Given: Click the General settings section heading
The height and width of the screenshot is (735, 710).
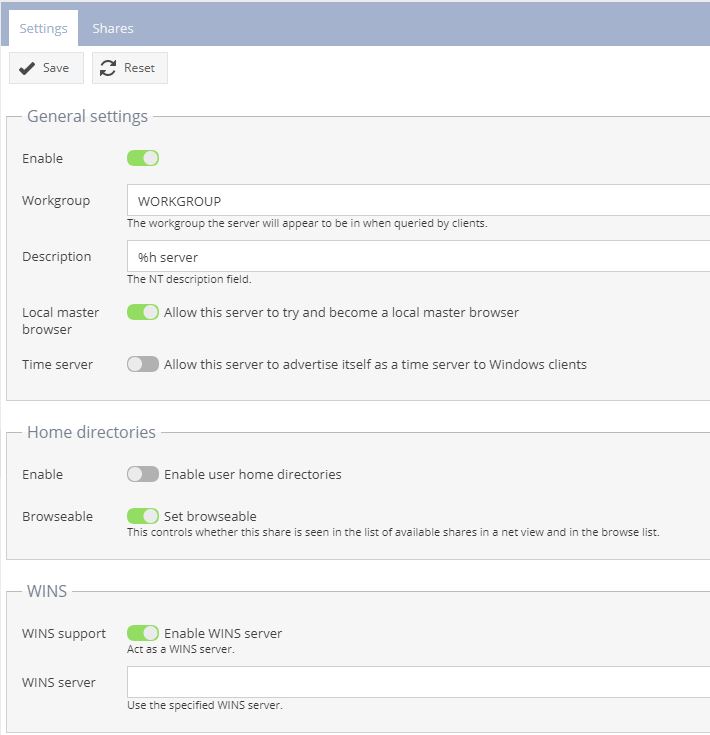Looking at the screenshot, I should pos(88,116).
